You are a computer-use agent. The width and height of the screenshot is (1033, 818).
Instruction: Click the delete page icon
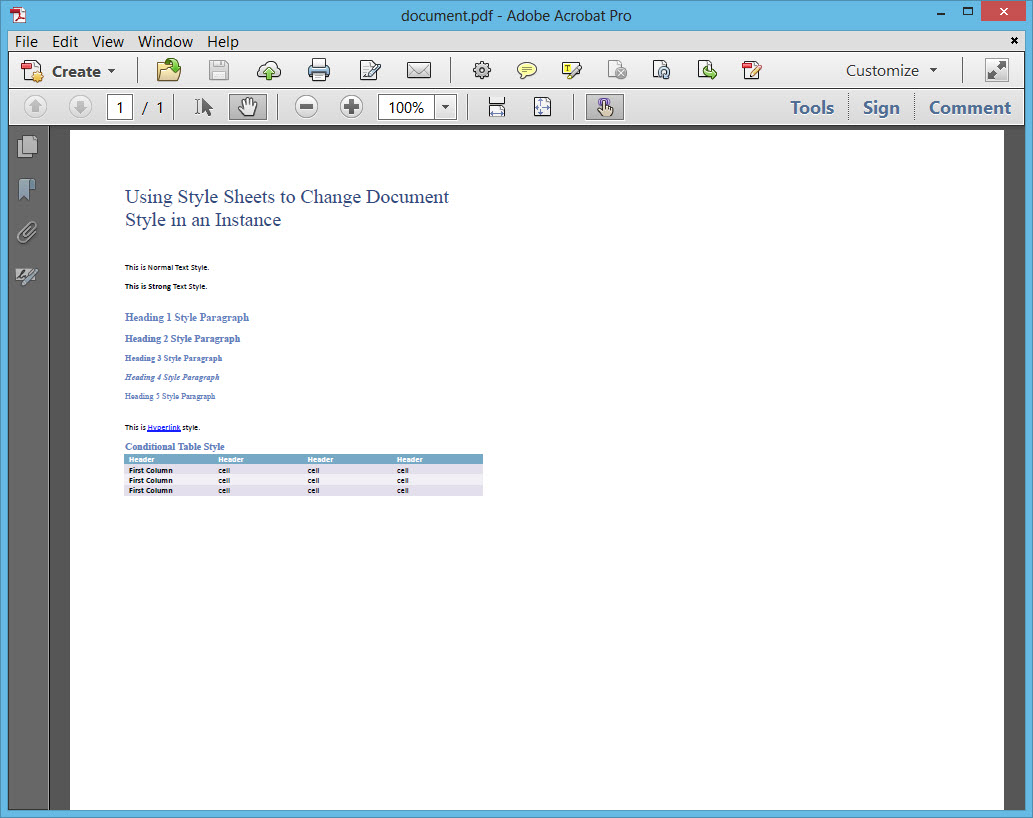coord(617,70)
